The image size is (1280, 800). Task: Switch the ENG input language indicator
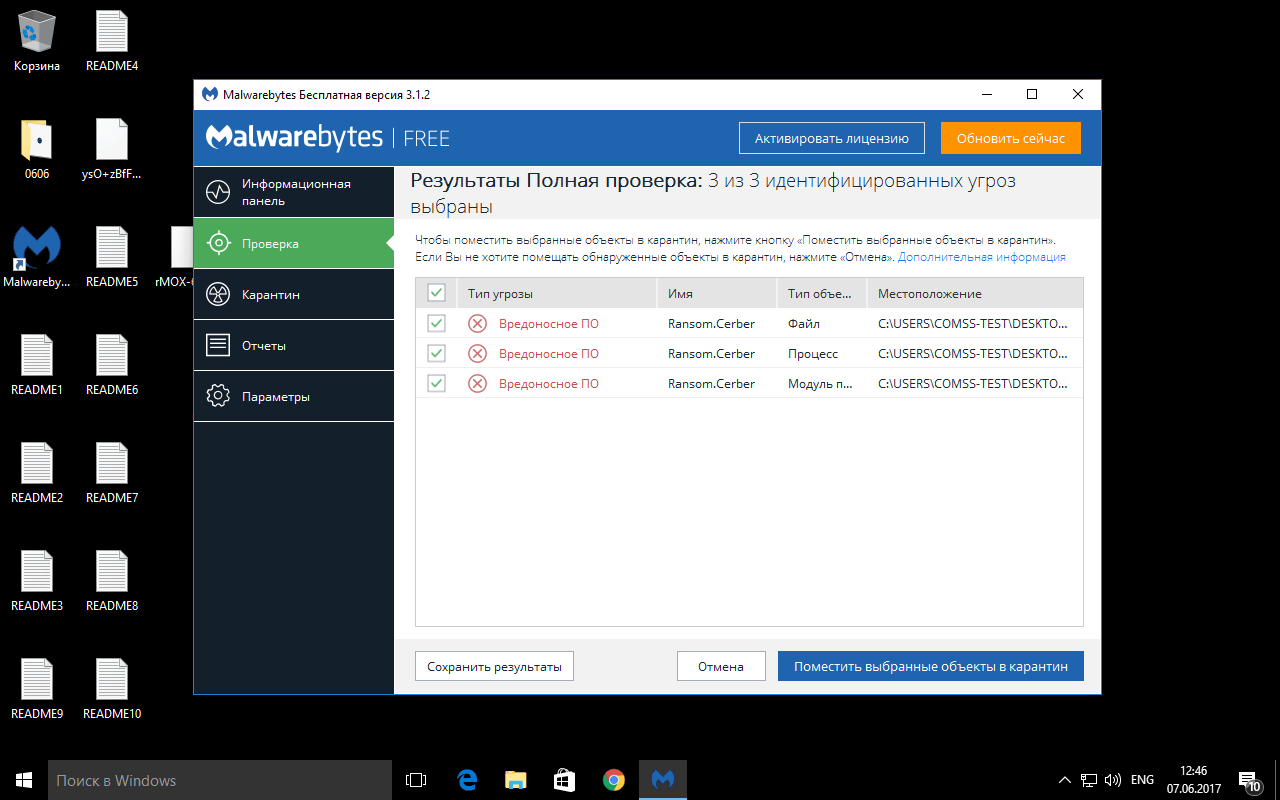(1142, 780)
